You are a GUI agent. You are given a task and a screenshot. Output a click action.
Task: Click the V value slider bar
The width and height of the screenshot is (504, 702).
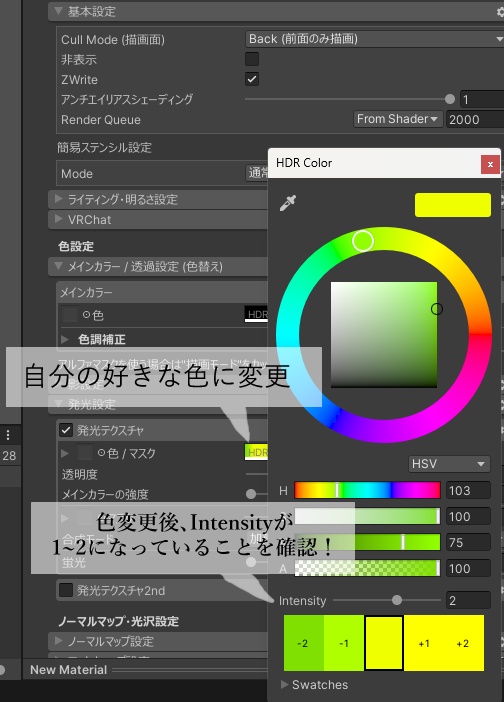[367, 542]
